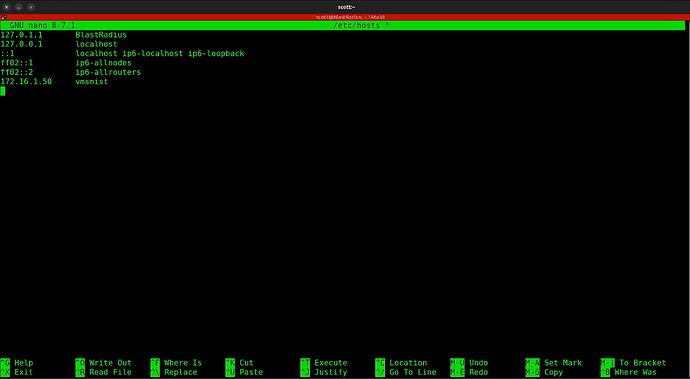Click the ^\ Replace shortcut

[174, 372]
